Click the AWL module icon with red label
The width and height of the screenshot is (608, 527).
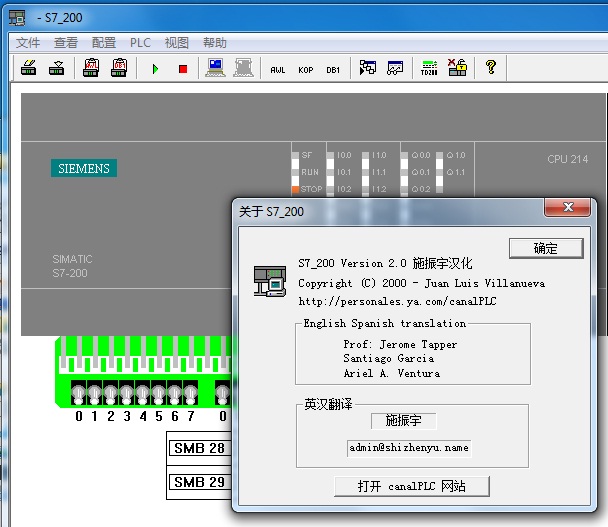(91, 68)
